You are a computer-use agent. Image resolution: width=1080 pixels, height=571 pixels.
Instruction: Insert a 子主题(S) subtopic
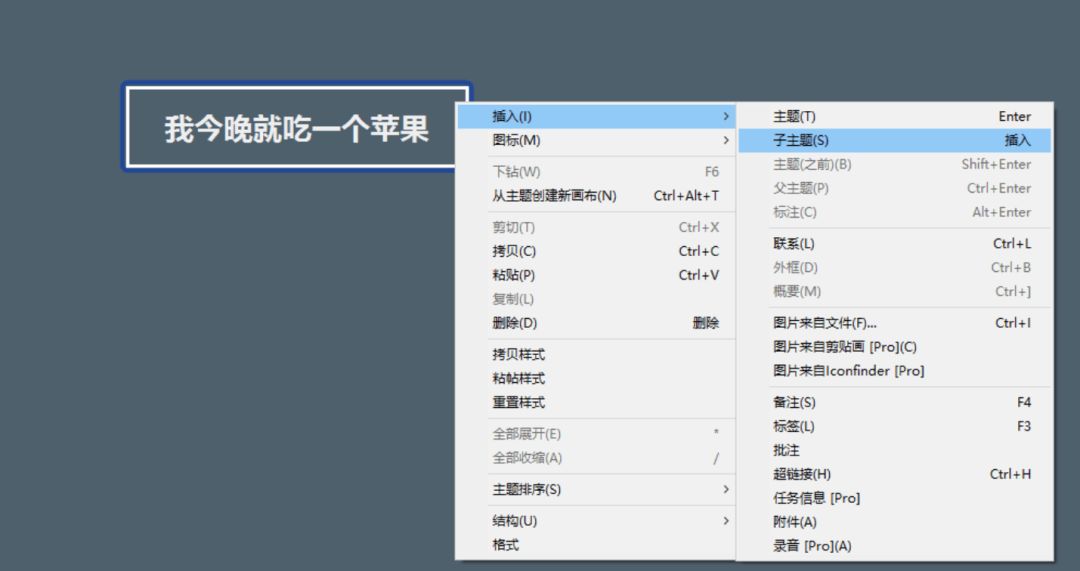[x=895, y=141]
